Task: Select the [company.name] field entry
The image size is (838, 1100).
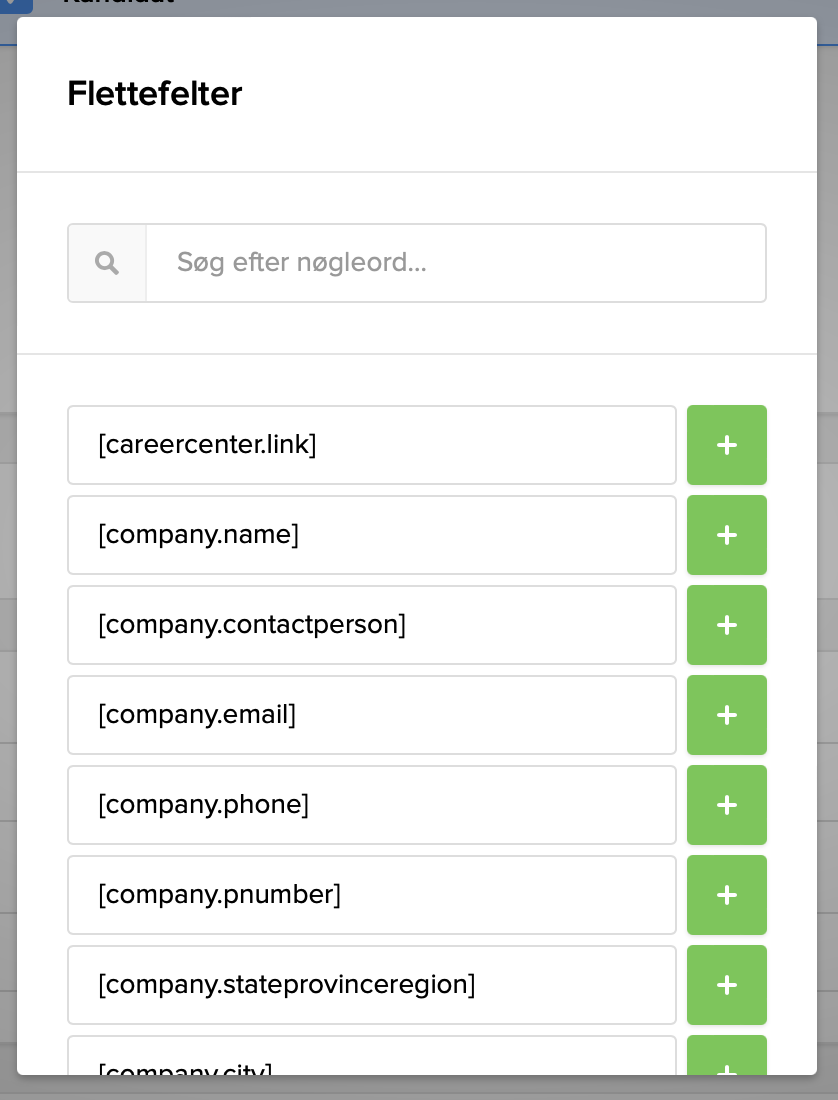Action: click(371, 535)
